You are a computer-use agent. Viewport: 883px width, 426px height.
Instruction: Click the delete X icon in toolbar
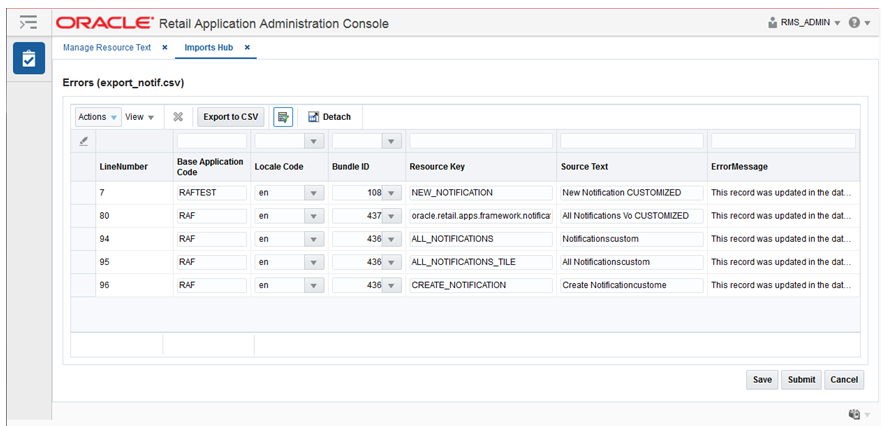[x=178, y=117]
